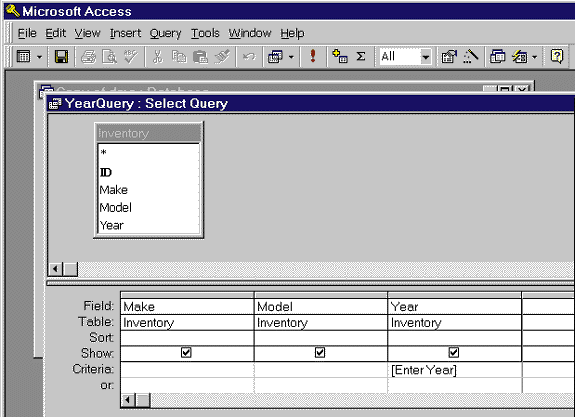Click the Year Field cell in grid
The height and width of the screenshot is (417, 575).
455,307
